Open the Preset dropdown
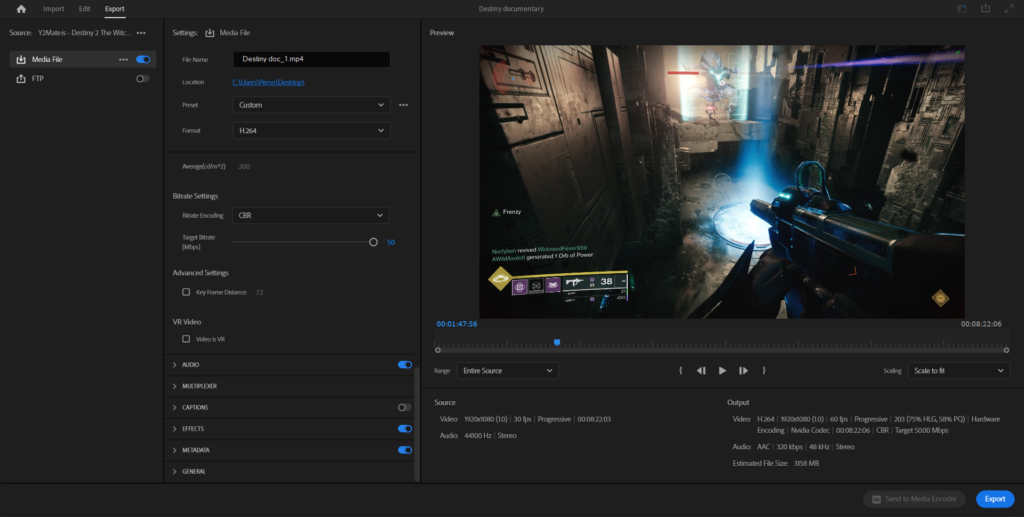 click(x=311, y=105)
